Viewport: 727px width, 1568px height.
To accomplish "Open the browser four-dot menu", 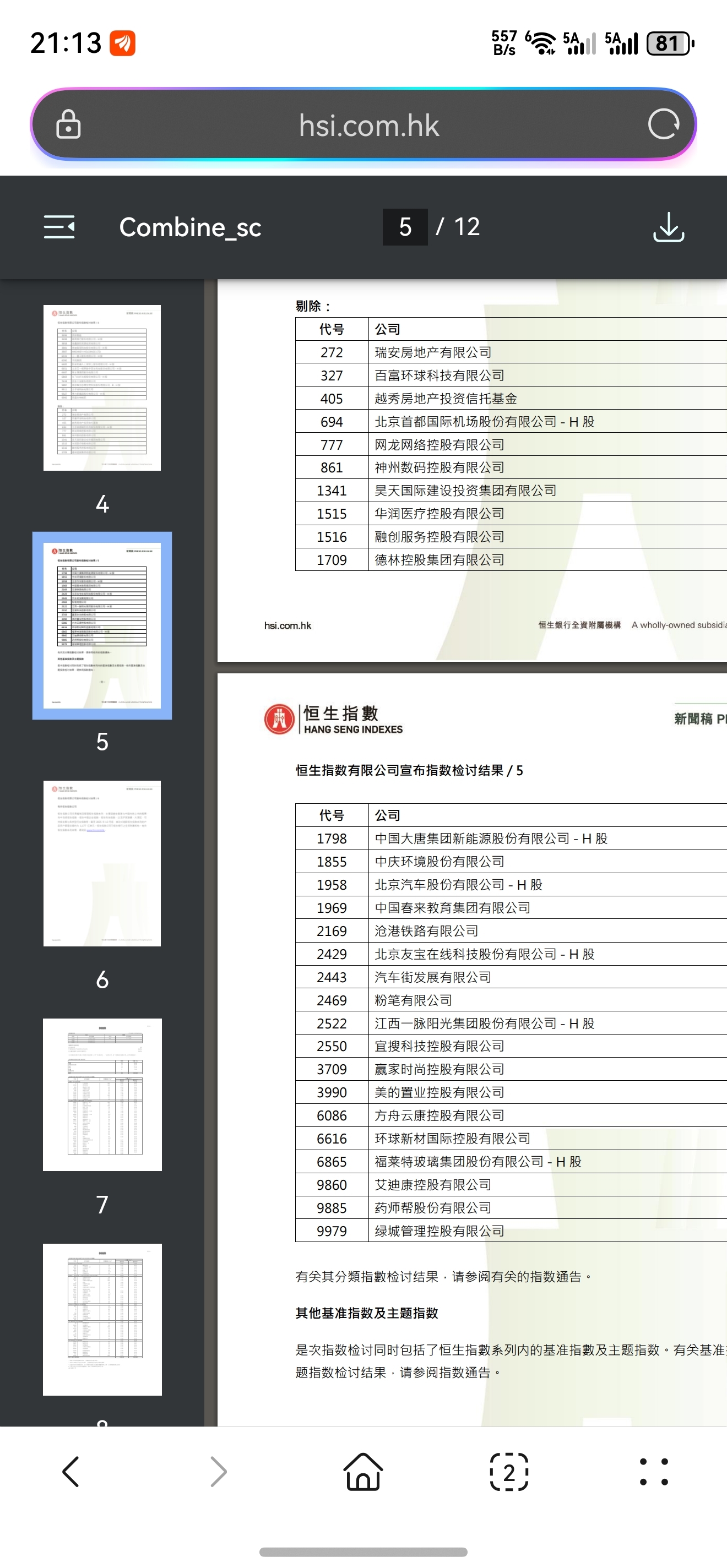I will click(x=654, y=1472).
